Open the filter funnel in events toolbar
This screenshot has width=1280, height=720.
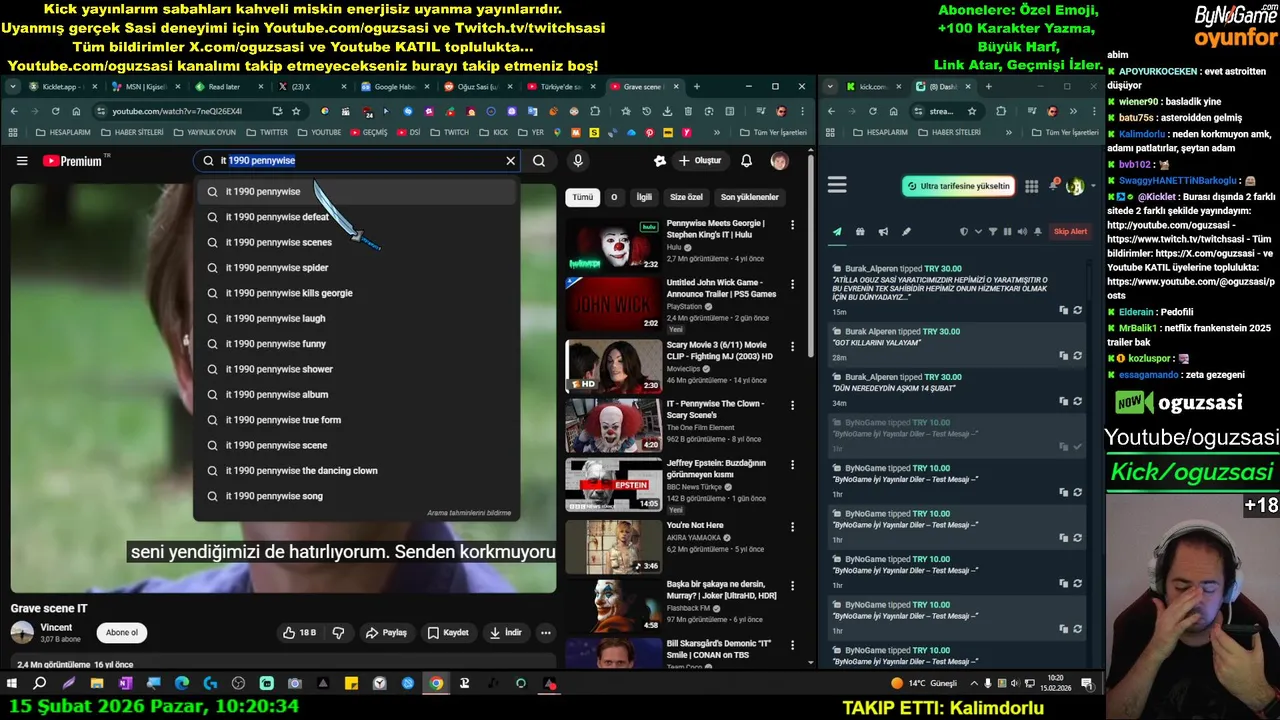click(x=993, y=232)
